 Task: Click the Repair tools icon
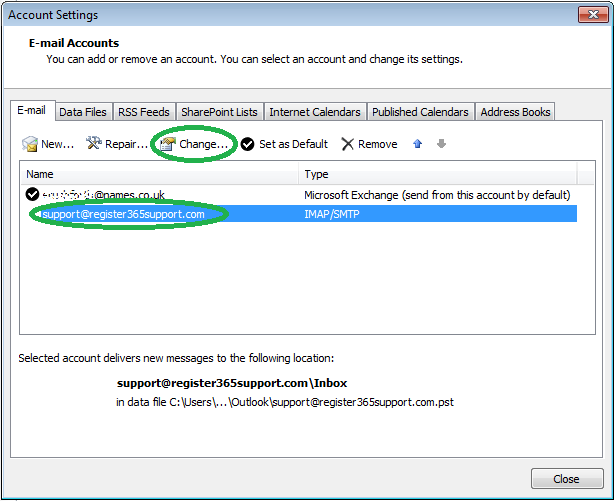94,143
